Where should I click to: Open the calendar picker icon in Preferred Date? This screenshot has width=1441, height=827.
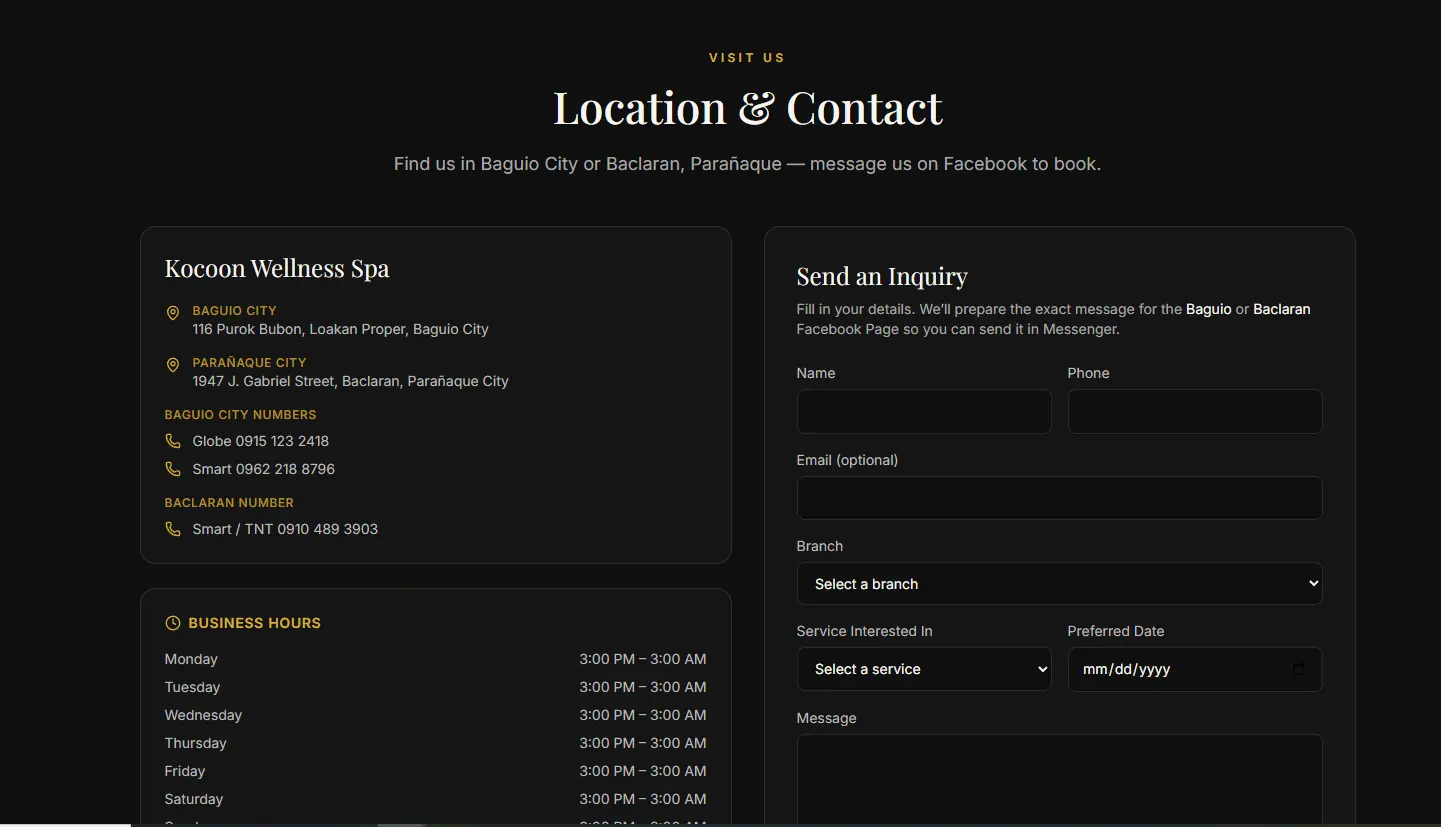point(1299,669)
